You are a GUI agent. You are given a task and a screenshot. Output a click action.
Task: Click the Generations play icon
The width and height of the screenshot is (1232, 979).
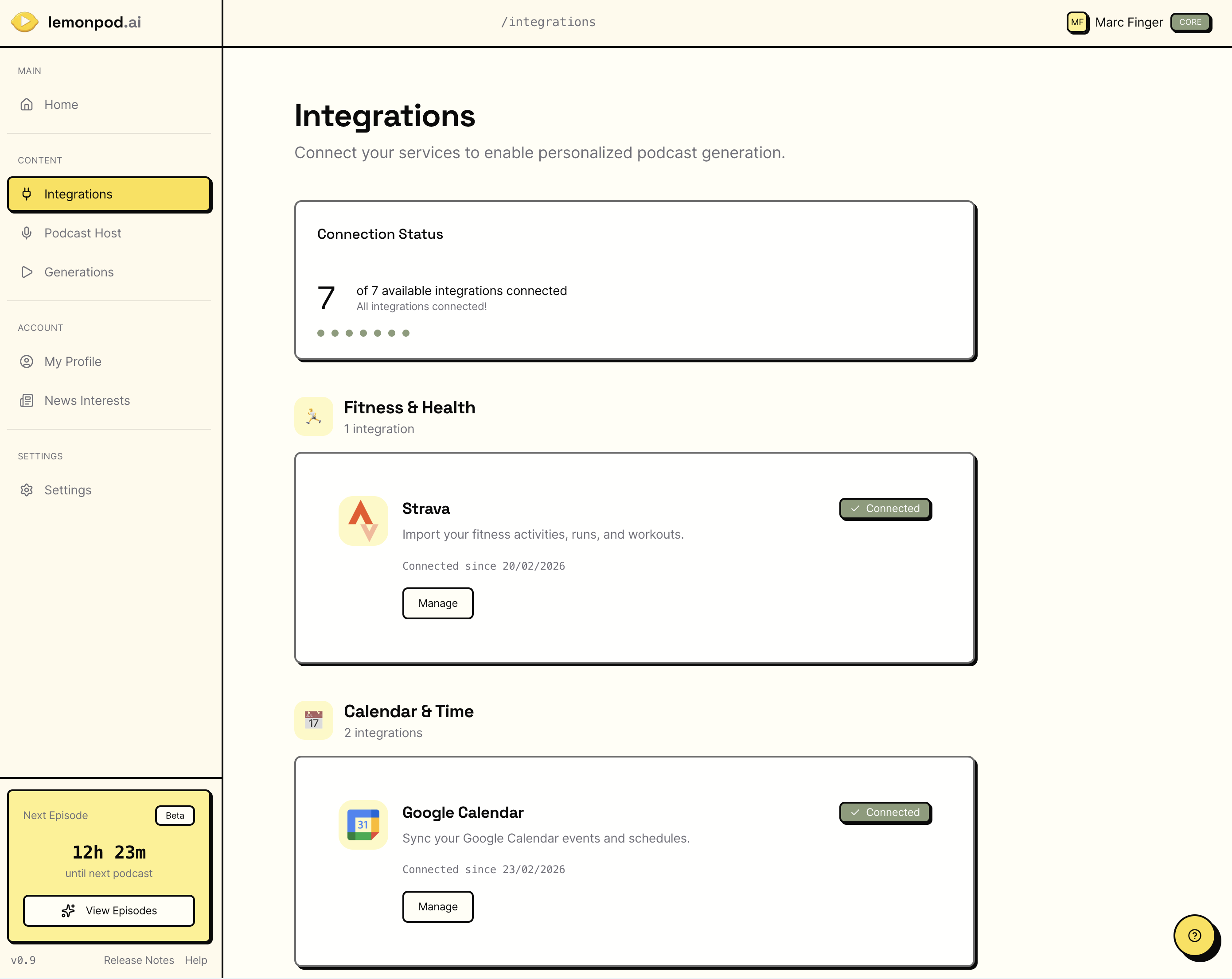click(x=27, y=272)
